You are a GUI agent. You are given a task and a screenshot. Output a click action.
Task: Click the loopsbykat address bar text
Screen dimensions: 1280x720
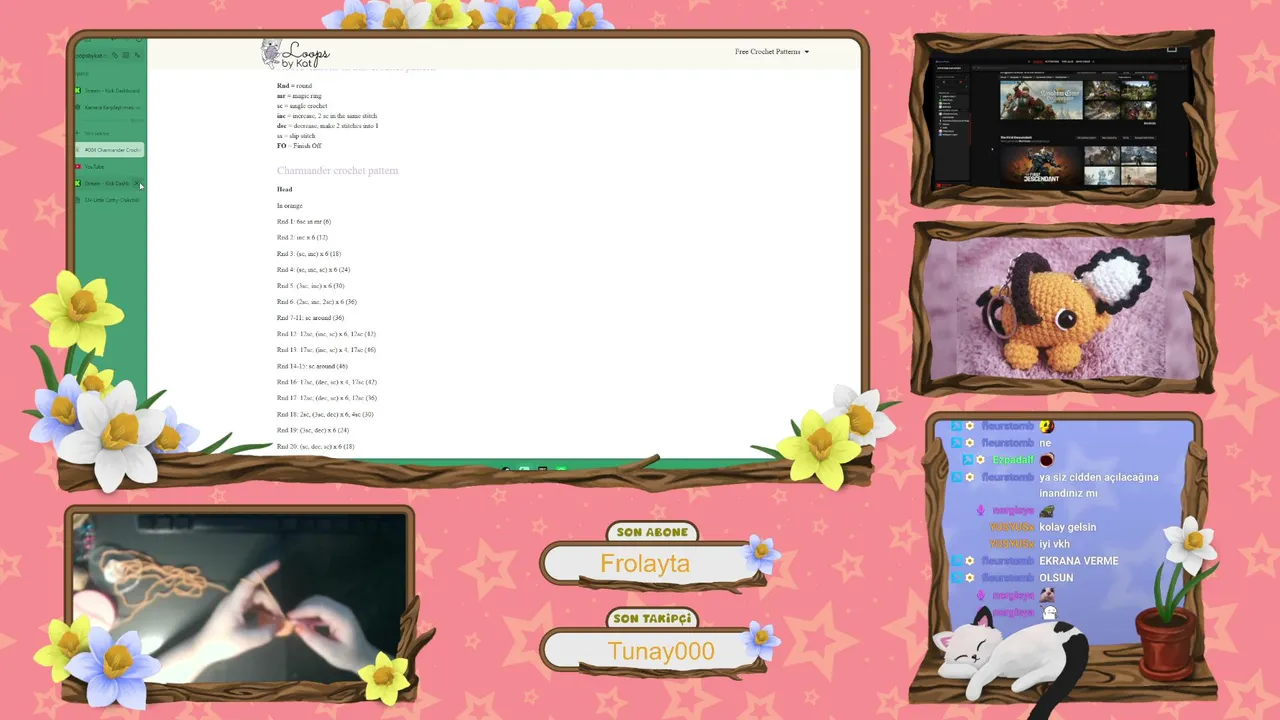click(x=90, y=56)
